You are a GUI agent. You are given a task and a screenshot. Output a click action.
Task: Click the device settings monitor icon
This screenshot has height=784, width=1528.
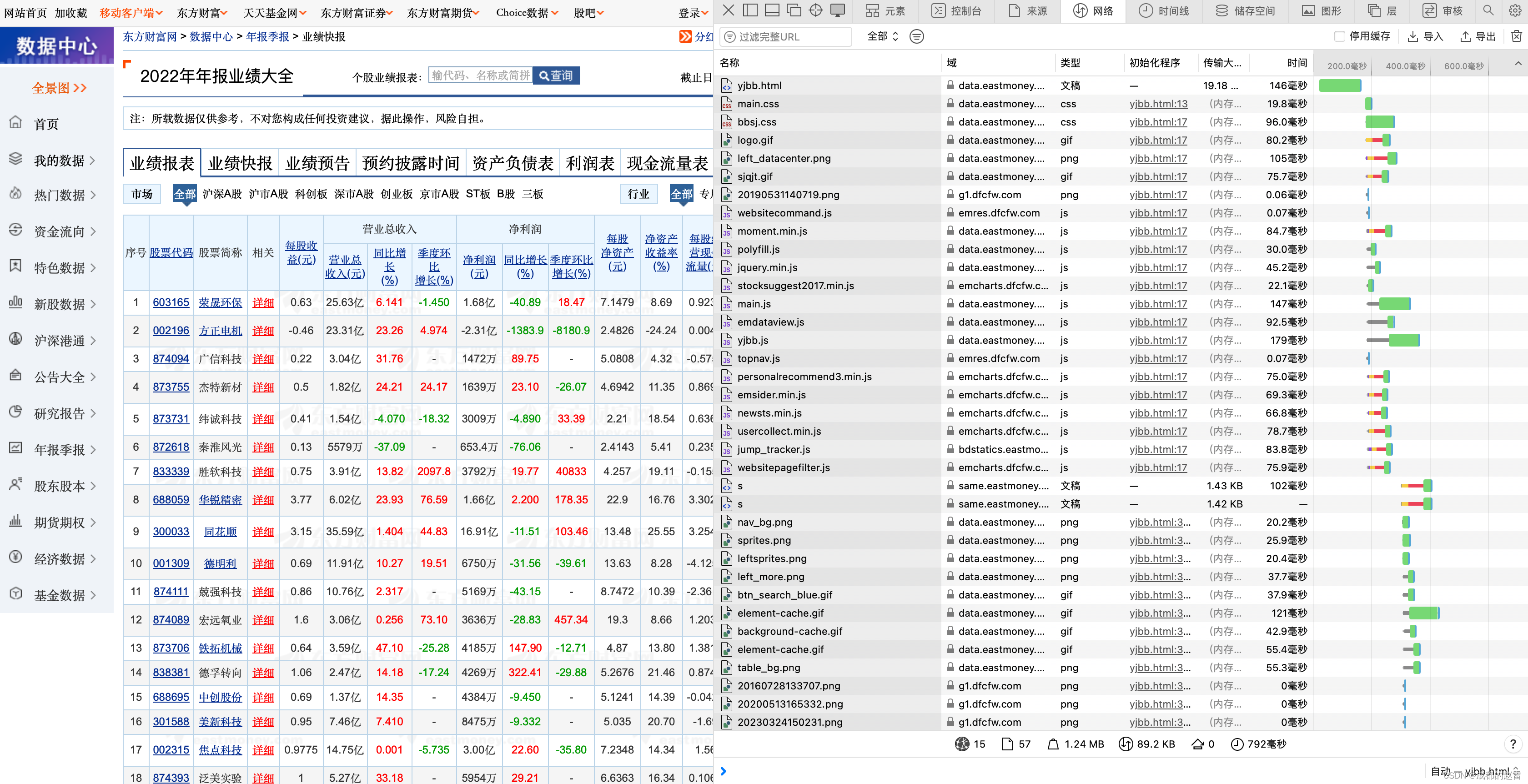[x=838, y=10]
